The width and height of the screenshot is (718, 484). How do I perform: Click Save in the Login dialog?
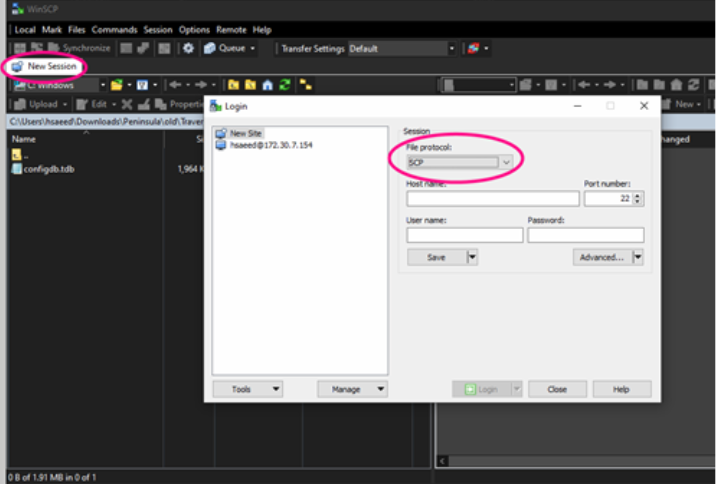[436, 257]
